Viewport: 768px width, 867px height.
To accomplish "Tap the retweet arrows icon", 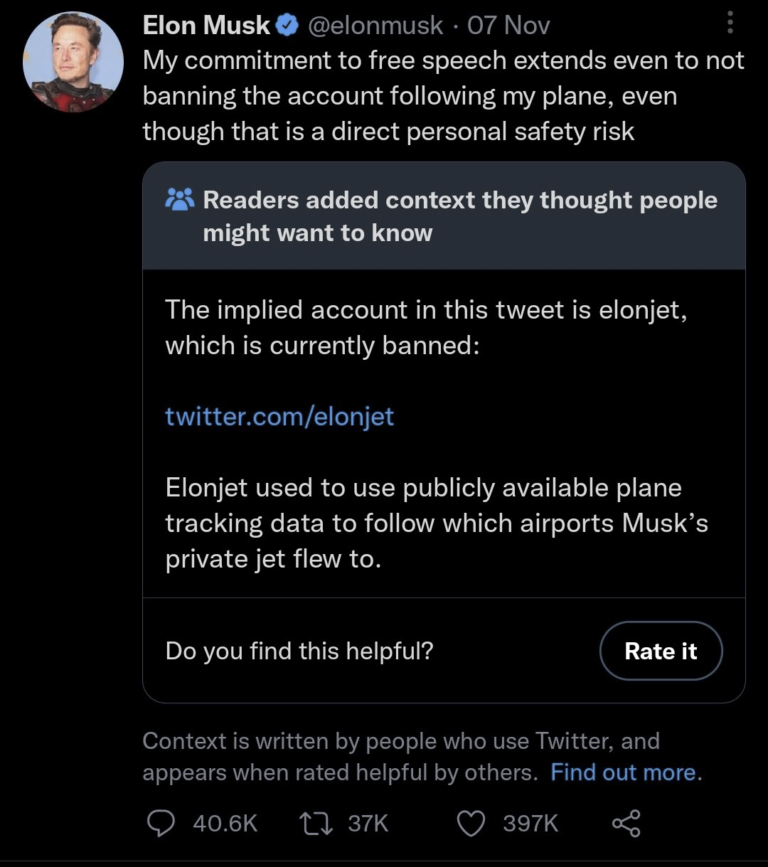I will pos(316,823).
